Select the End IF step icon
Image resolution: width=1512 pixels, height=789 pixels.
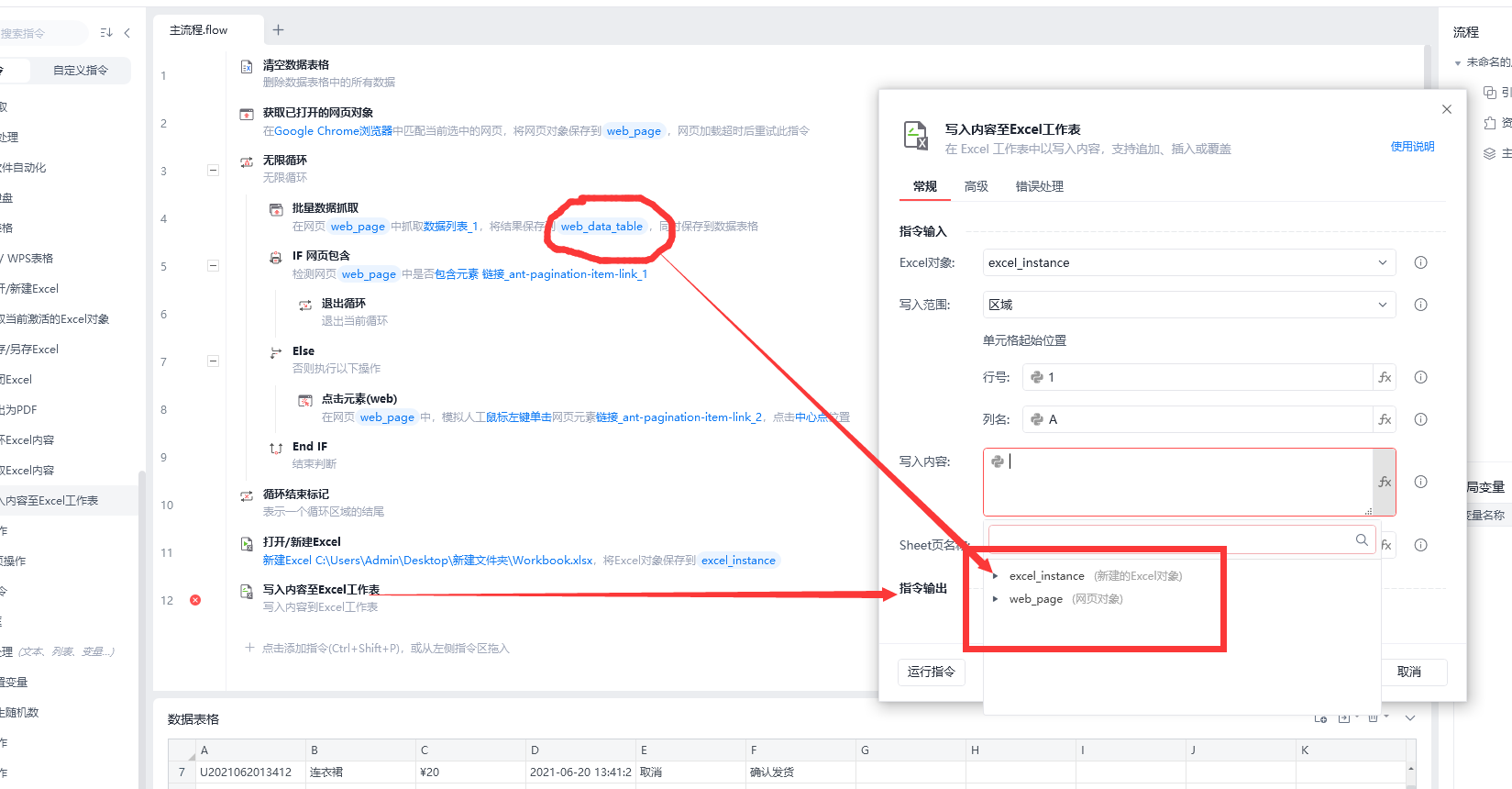tap(276, 448)
